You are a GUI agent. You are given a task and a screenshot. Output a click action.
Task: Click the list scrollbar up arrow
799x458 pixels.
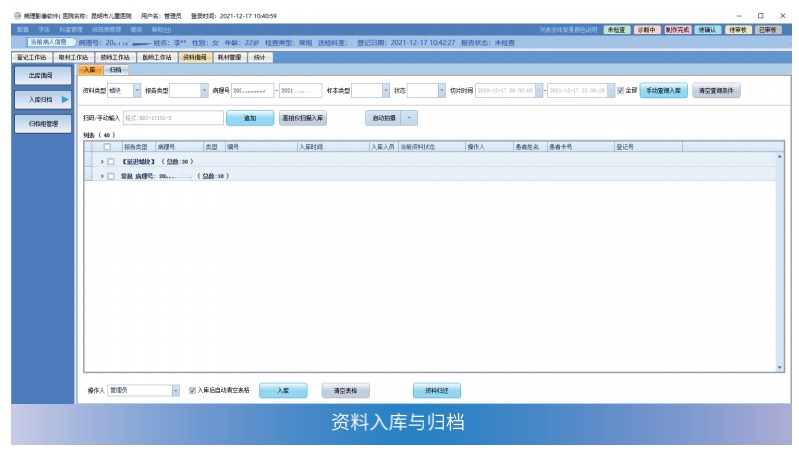pos(780,156)
